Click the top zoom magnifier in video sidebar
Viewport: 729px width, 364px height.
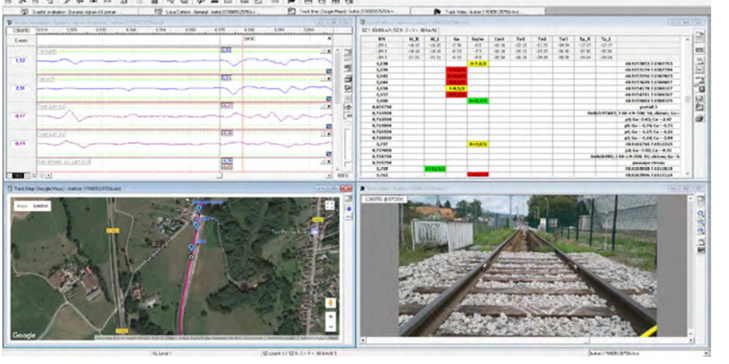click(701, 213)
